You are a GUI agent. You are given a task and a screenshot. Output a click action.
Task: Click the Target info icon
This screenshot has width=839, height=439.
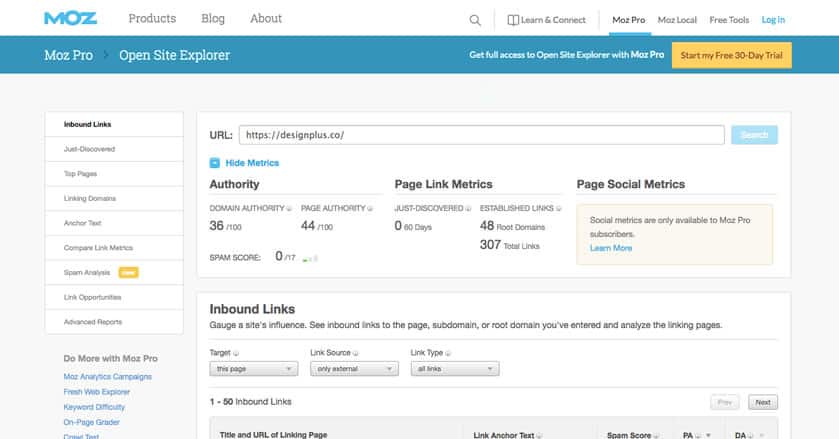236,353
